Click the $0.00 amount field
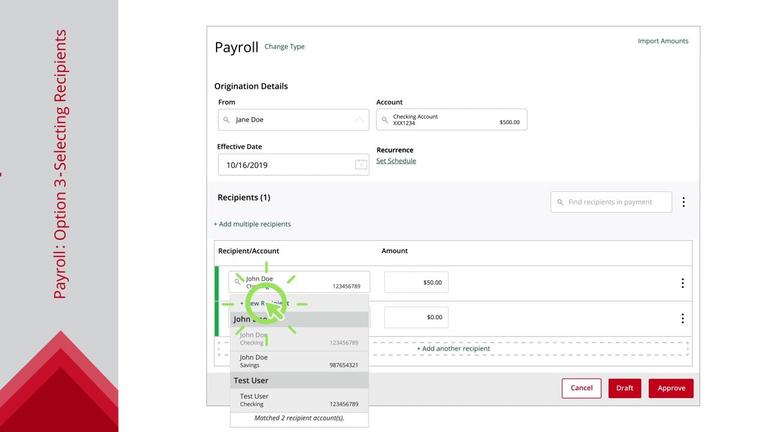768x432 pixels. pos(416,317)
